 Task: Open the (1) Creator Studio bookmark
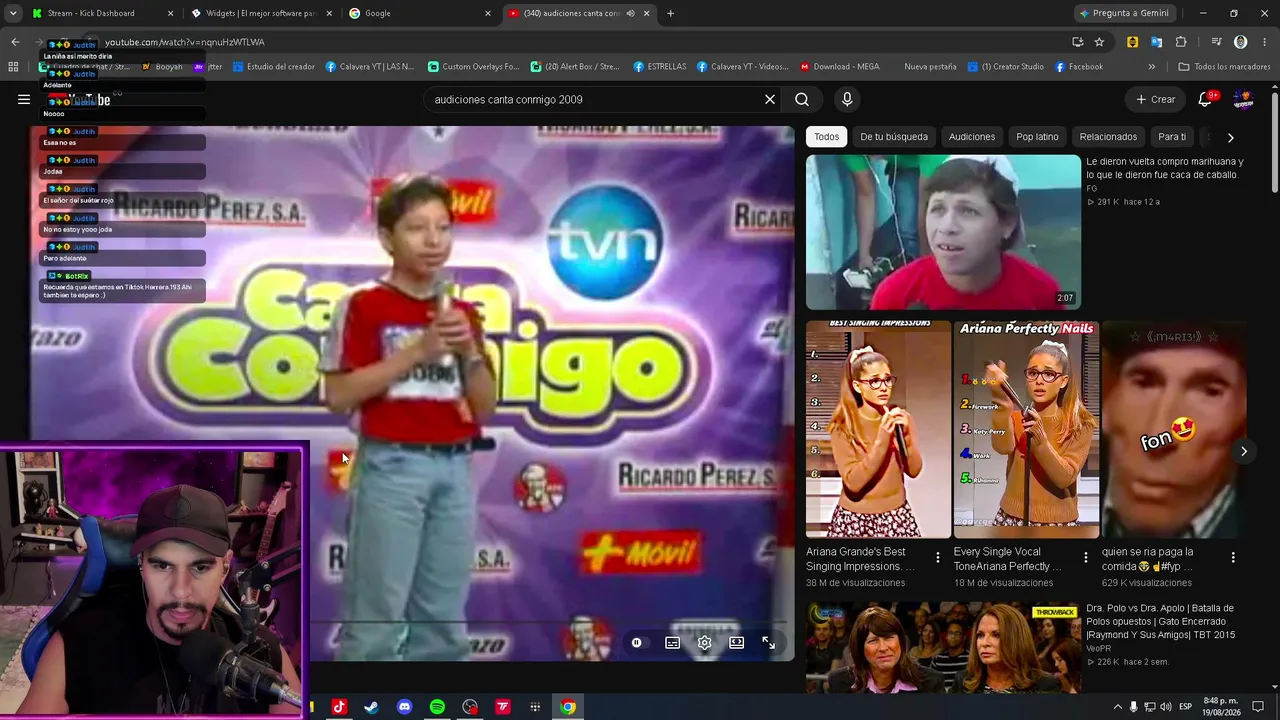(1006, 67)
